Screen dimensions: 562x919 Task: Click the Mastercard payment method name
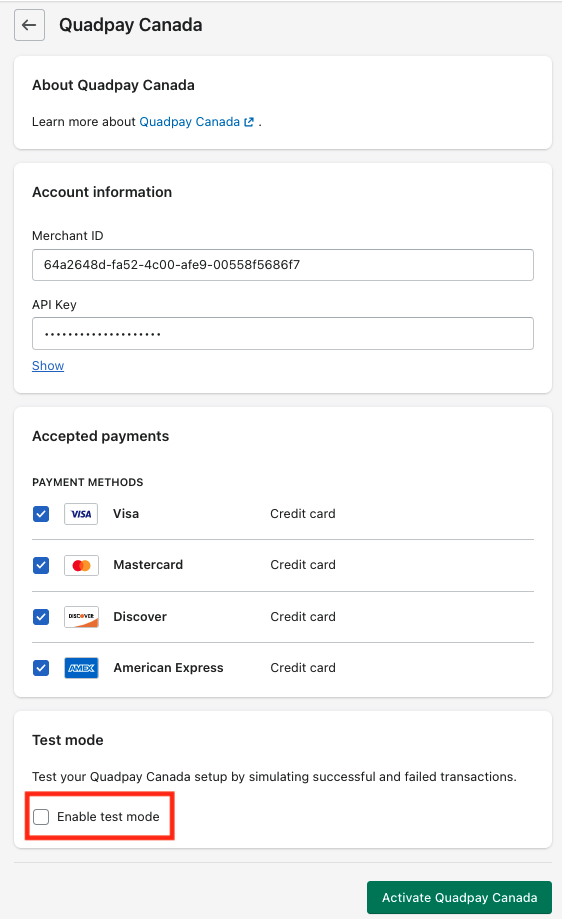pyautogui.click(x=148, y=564)
